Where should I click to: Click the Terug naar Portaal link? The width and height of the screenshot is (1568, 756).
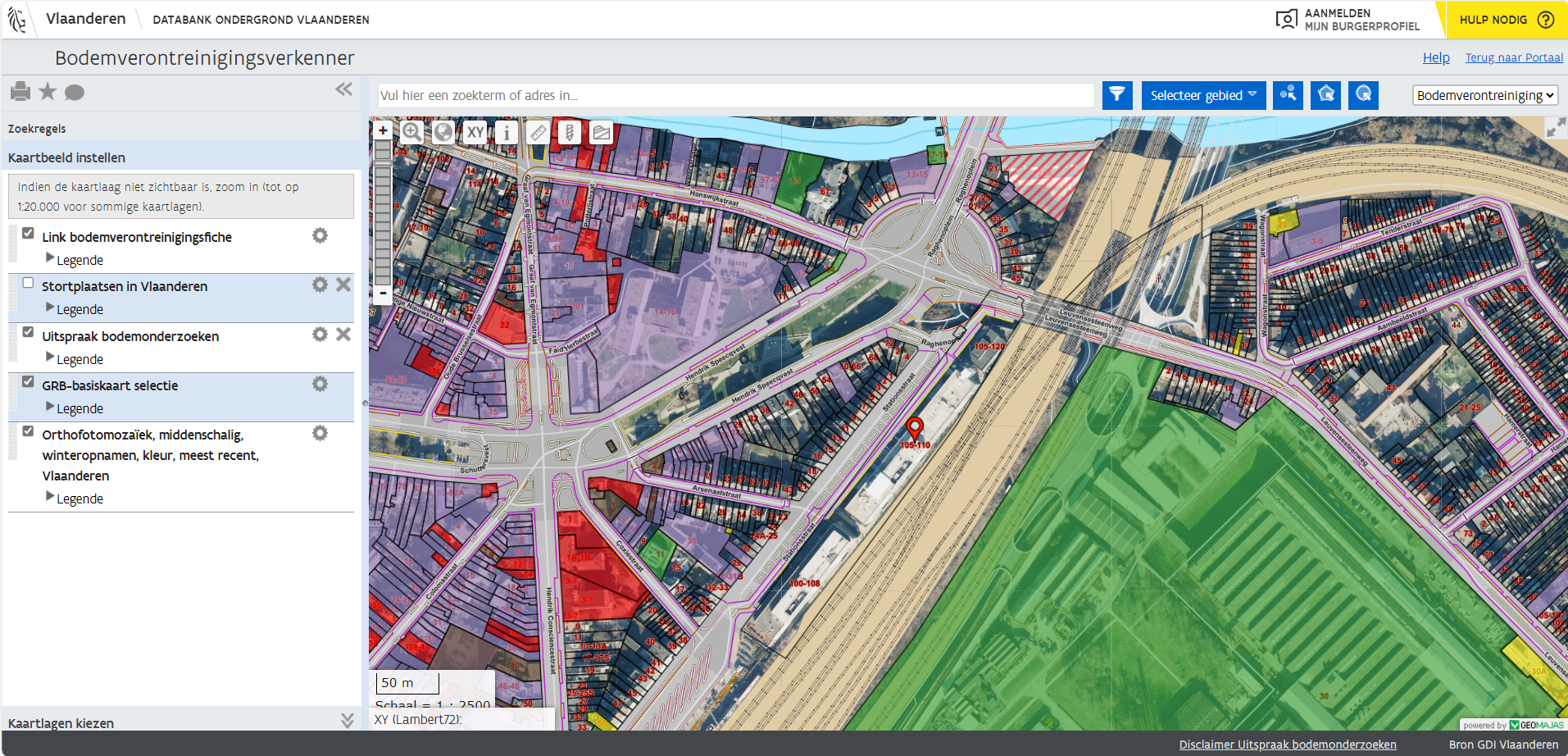pos(1513,57)
